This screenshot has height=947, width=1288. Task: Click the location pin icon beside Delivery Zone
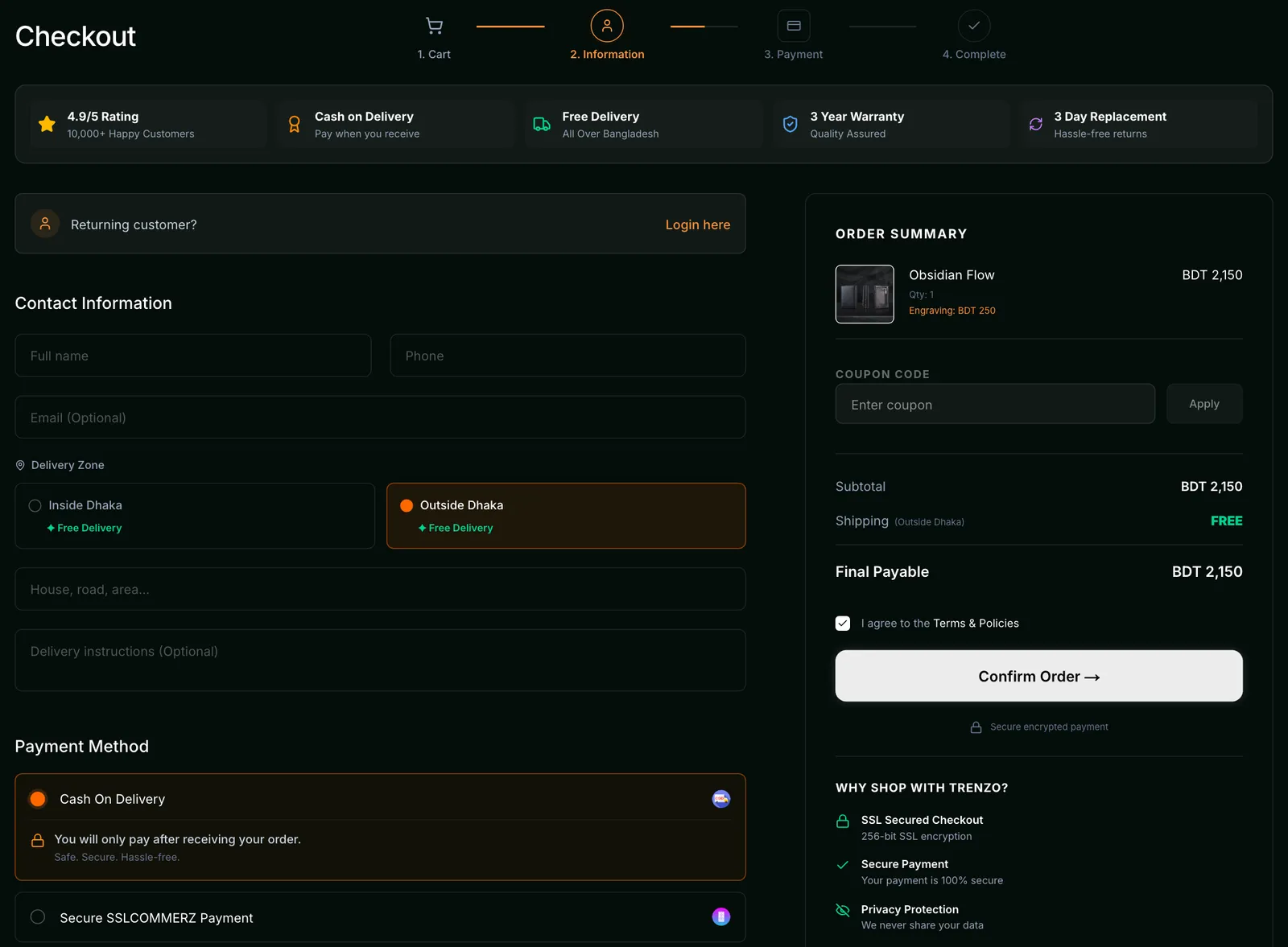[20, 465]
